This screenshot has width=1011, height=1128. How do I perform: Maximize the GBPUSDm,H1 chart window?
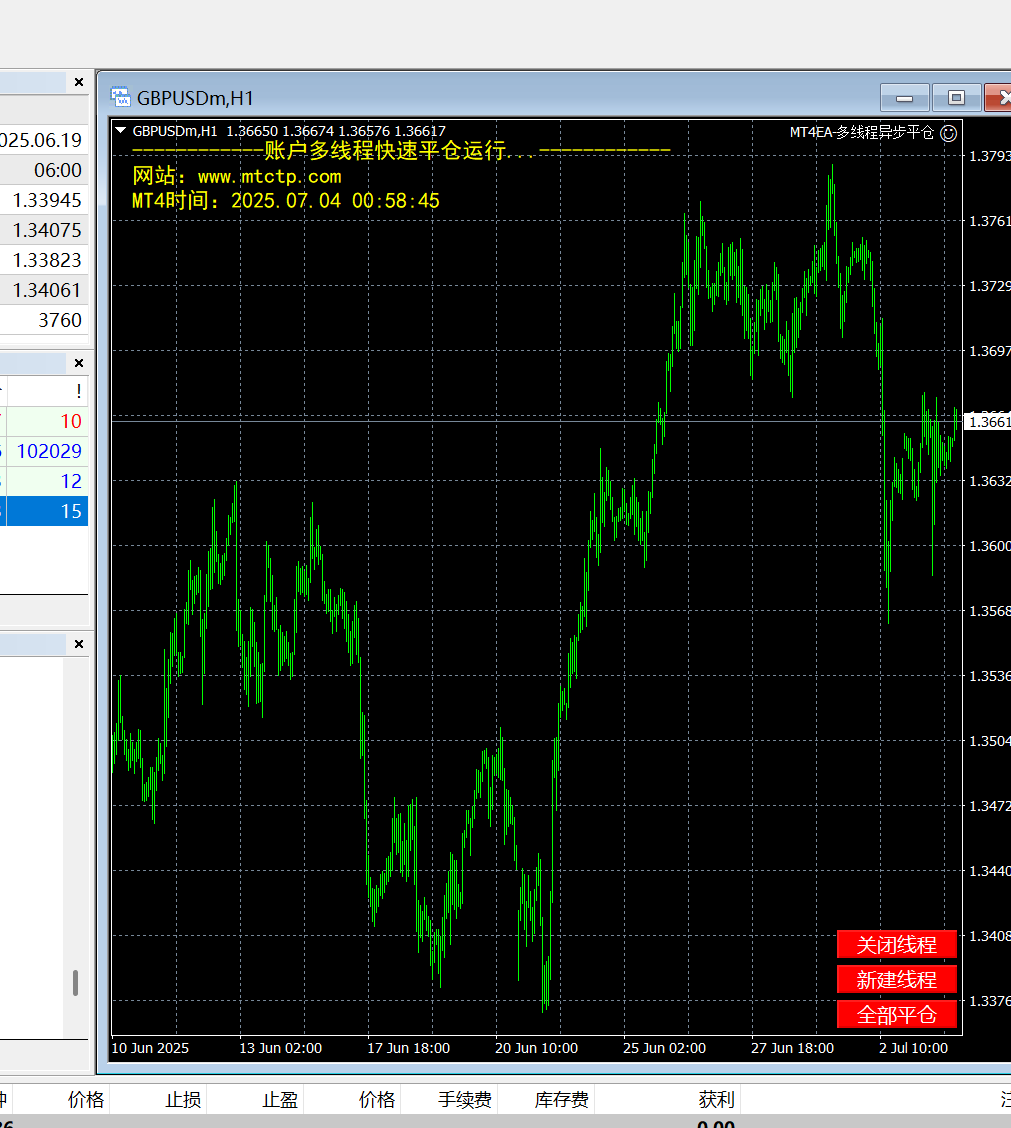956,98
